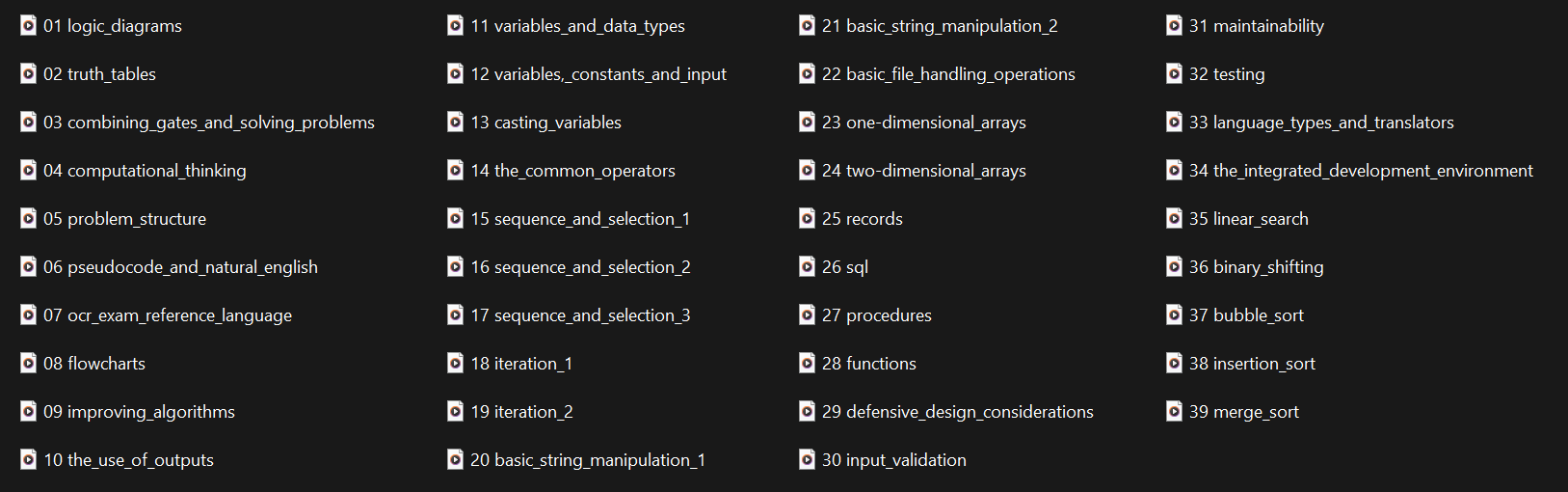Select the 07 ocr_exam_reference_language file
Screen dimensions: 1568x492
point(168,315)
